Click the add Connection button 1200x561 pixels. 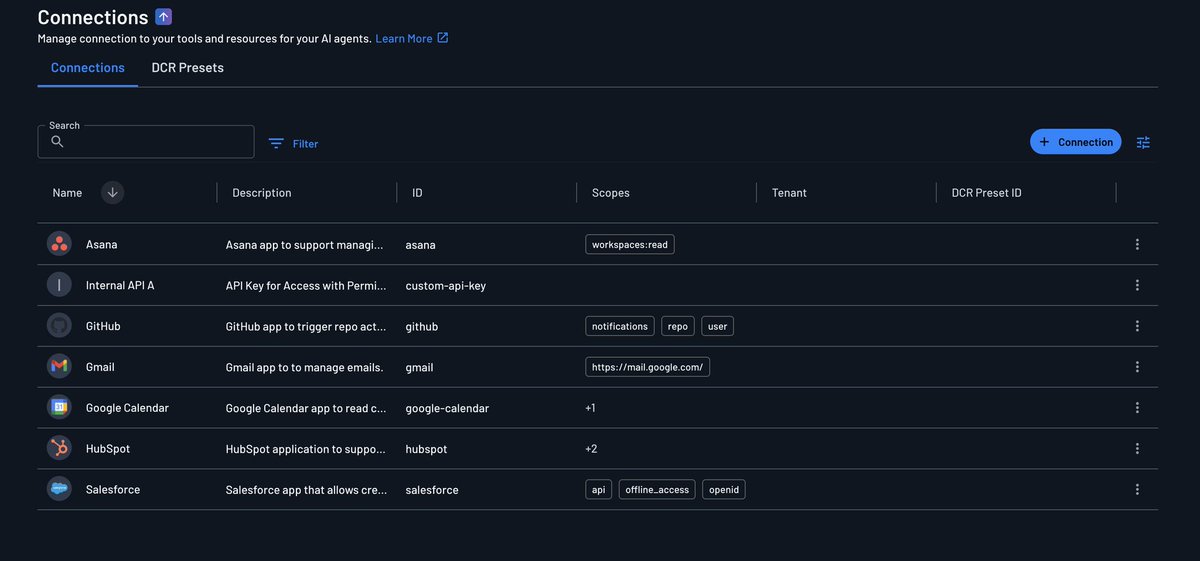pyautogui.click(x=1076, y=142)
